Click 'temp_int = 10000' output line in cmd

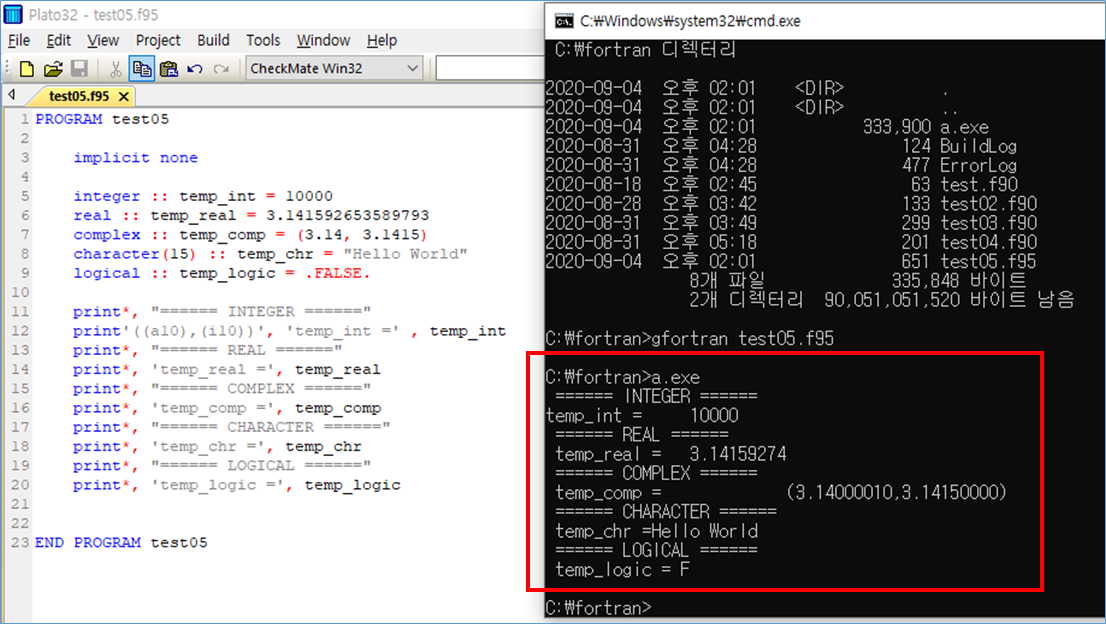coord(643,416)
